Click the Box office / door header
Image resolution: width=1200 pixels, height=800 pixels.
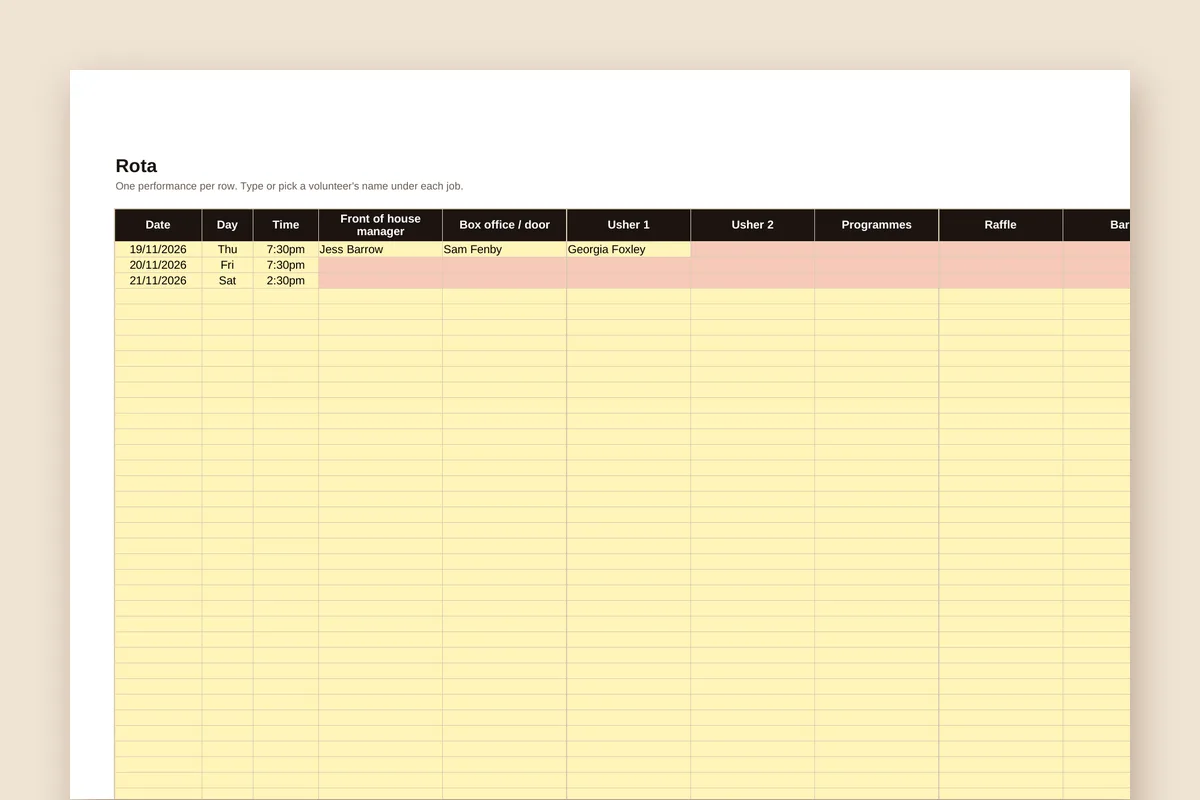point(504,225)
